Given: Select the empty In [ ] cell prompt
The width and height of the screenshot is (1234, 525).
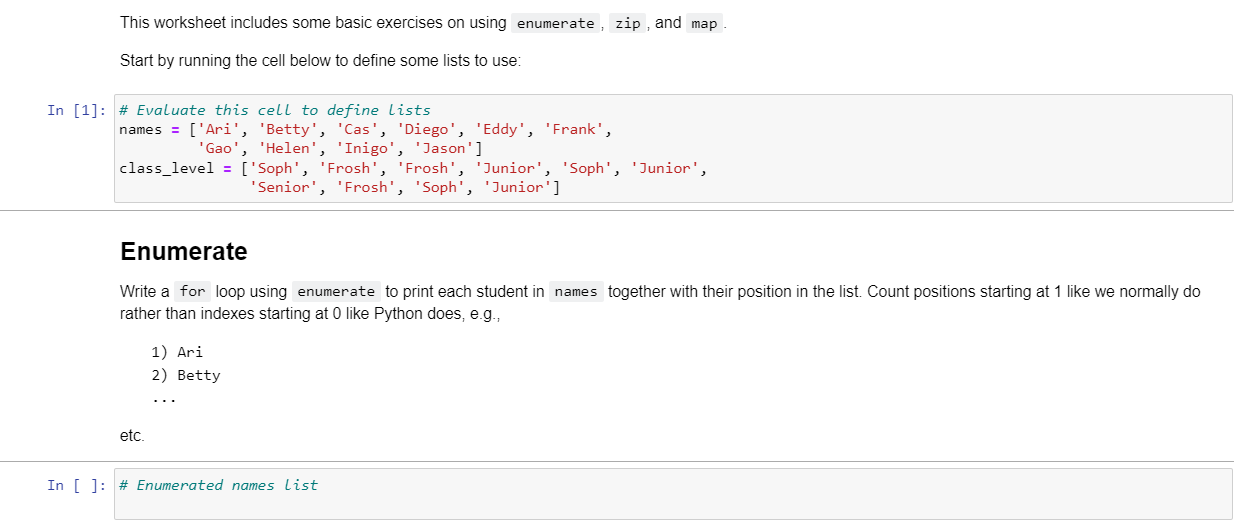Looking at the screenshot, I should click(75, 485).
